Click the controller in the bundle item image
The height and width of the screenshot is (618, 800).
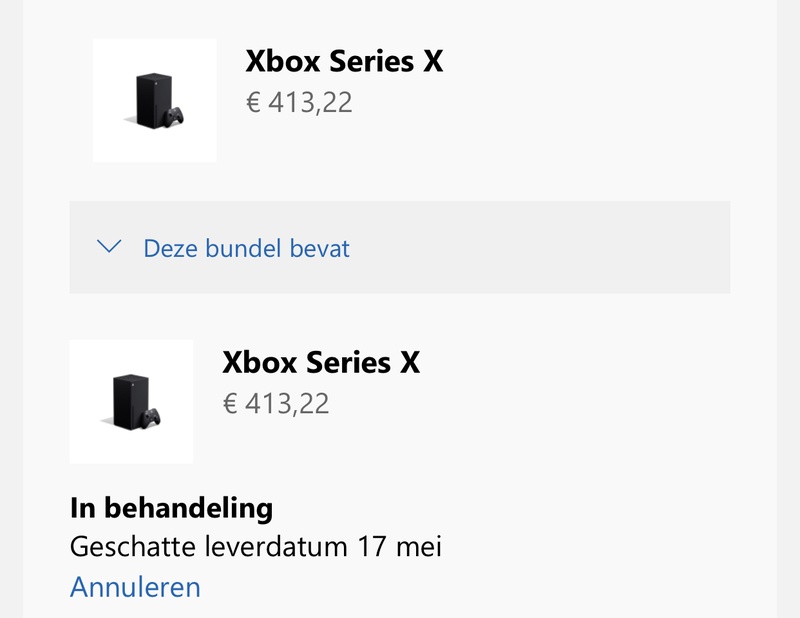click(x=152, y=416)
